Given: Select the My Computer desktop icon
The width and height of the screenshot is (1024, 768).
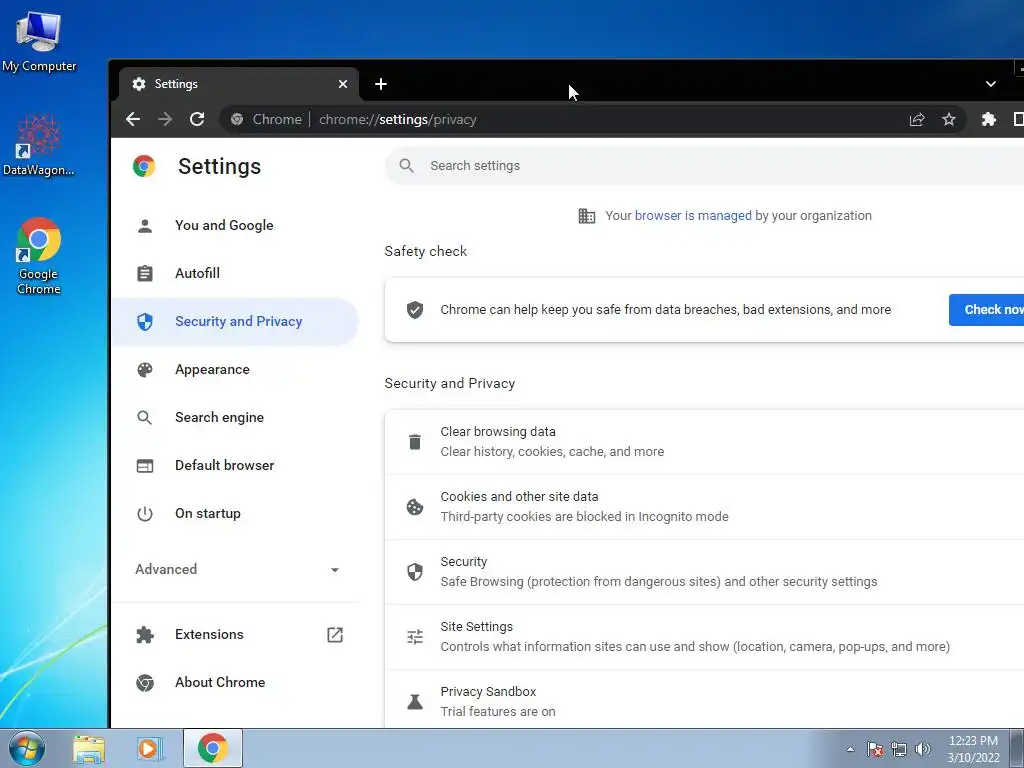Looking at the screenshot, I should pos(39,42).
